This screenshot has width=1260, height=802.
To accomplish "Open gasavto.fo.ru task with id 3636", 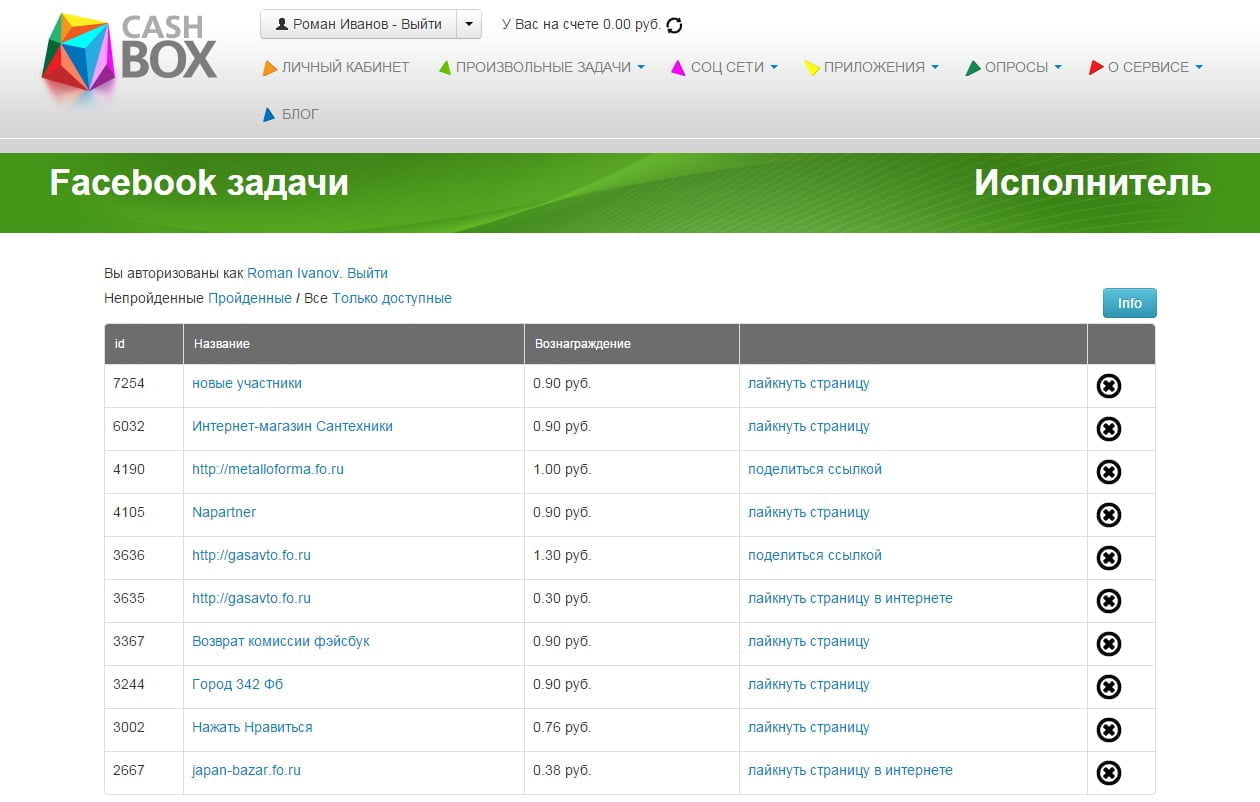I will coord(251,555).
